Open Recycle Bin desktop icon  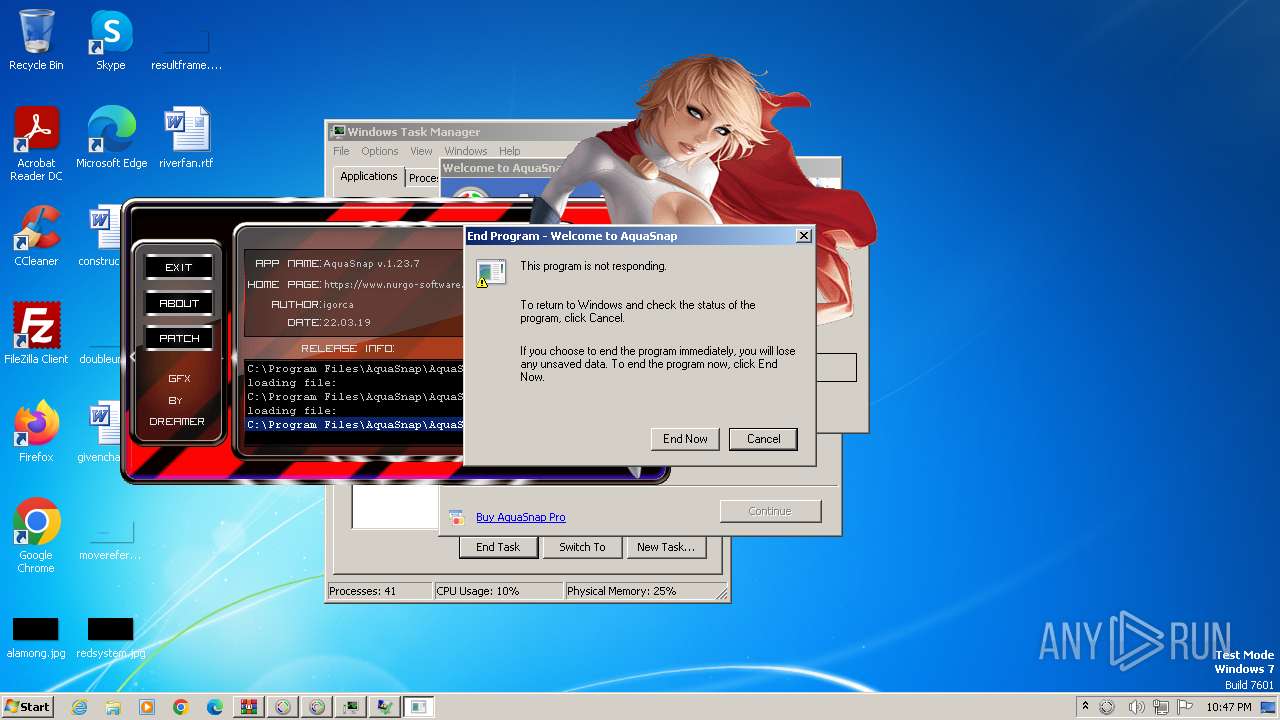36,40
